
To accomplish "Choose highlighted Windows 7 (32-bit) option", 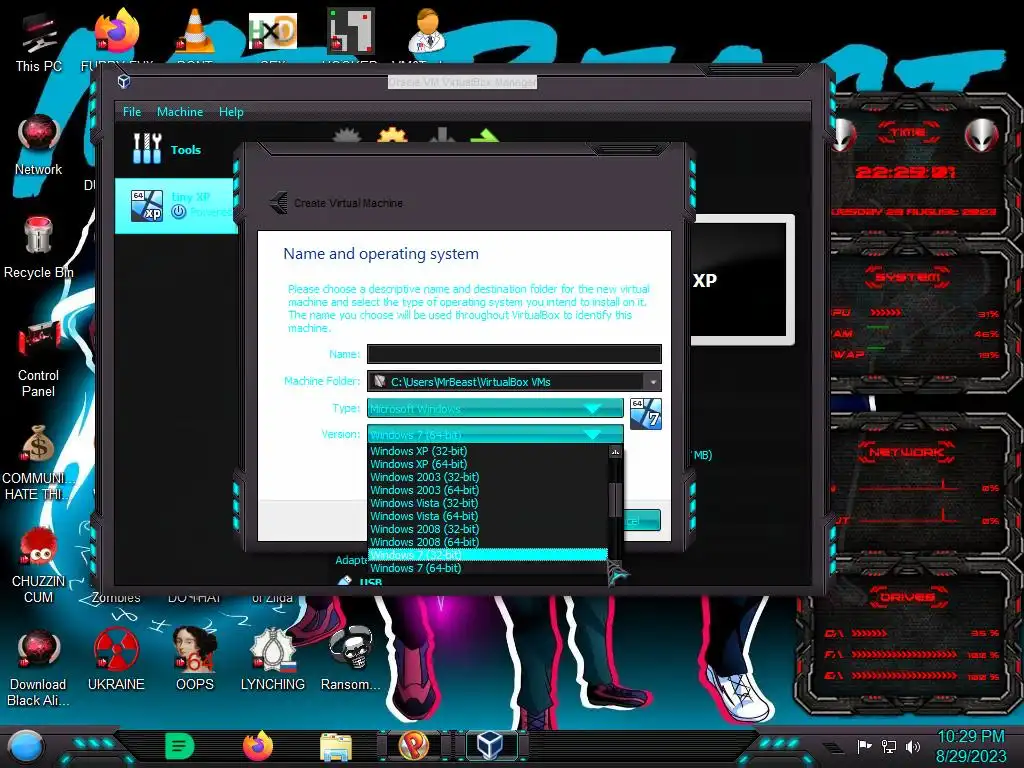I will [x=488, y=555].
